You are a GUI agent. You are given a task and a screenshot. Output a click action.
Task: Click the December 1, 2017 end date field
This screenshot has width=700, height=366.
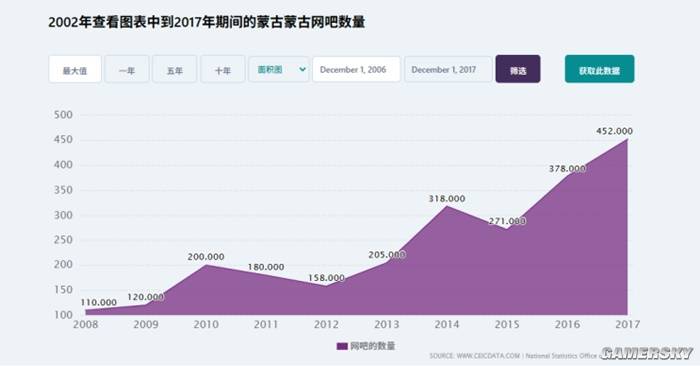[448, 70]
